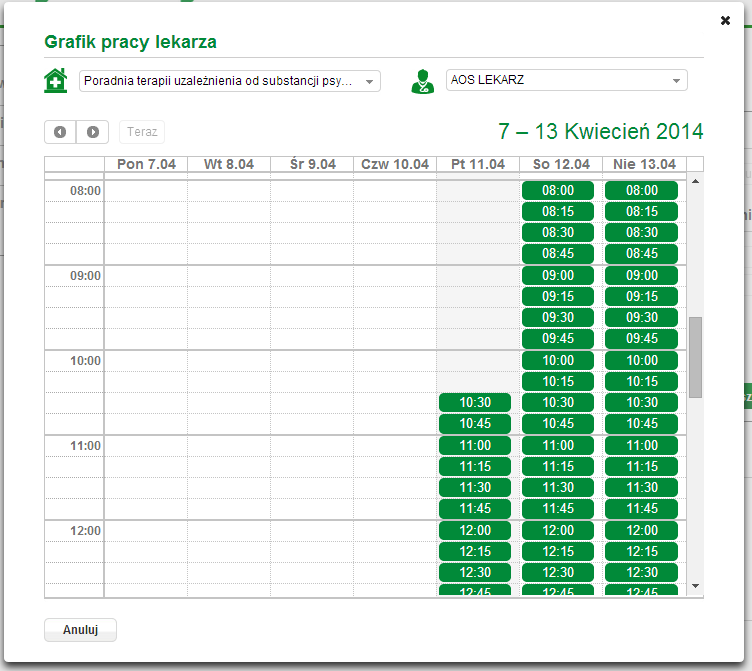Choose the 10:15 slot on Saturday 12.04
The width and height of the screenshot is (752, 671).
tap(558, 382)
